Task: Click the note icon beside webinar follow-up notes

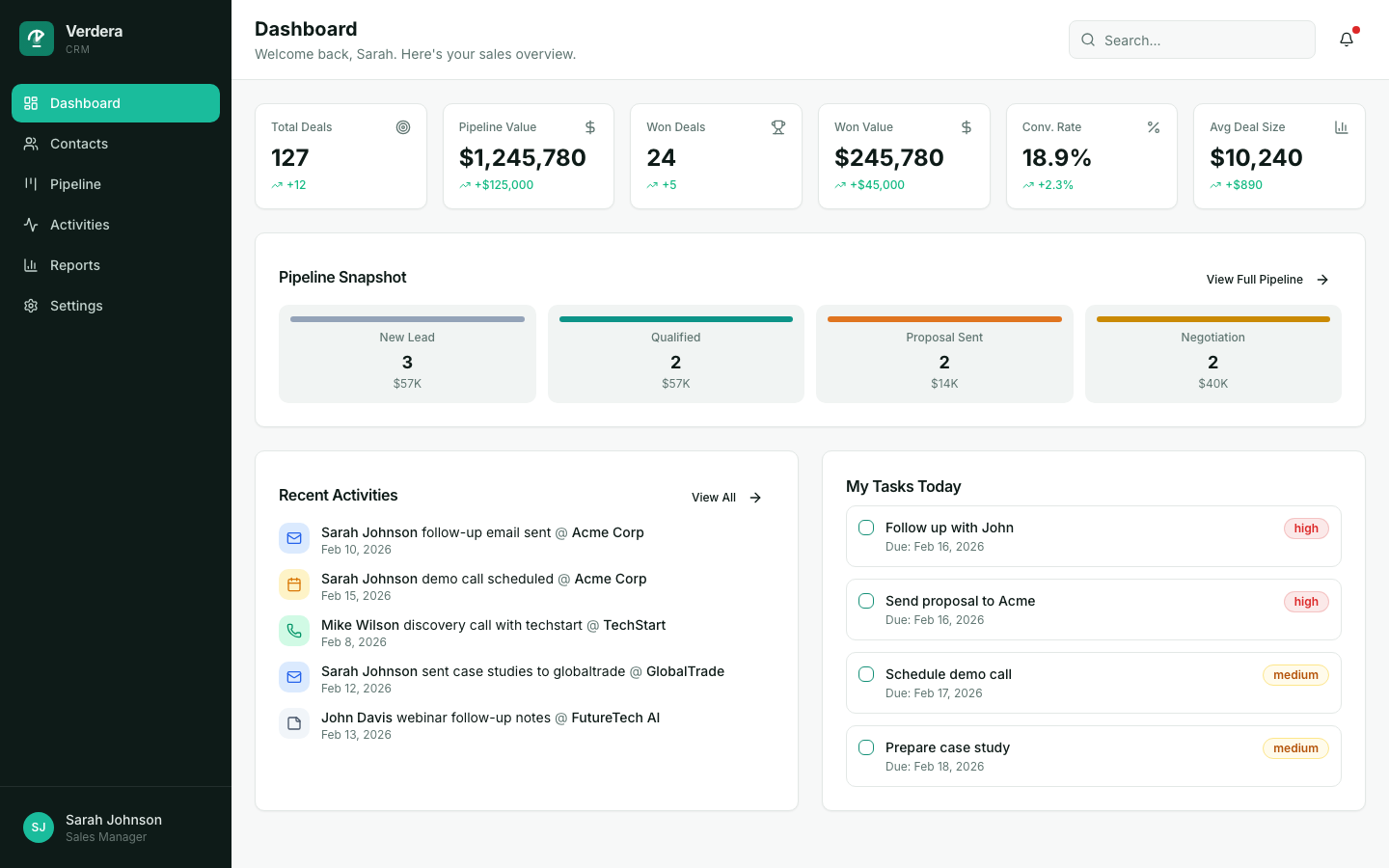Action: pos(294,723)
